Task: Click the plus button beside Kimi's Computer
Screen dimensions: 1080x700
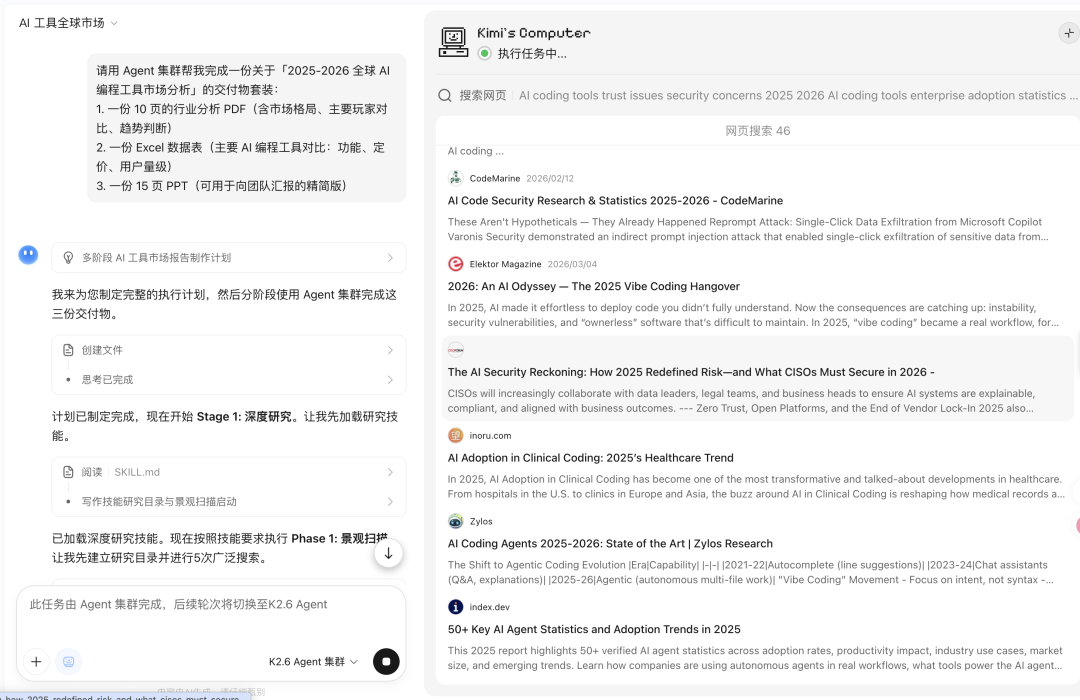Action: coord(1068,32)
